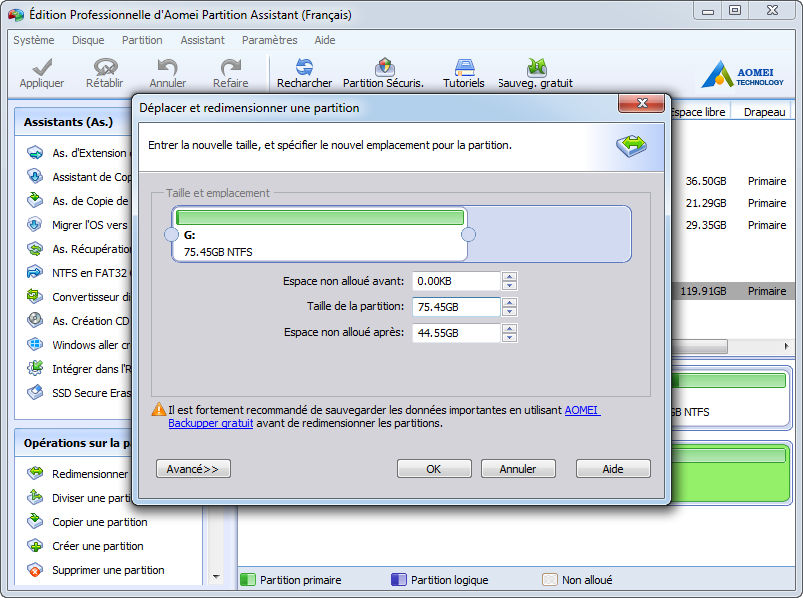This screenshot has height=598, width=803.
Task: Open the Tutoriels toolbar icon
Action: (x=464, y=68)
